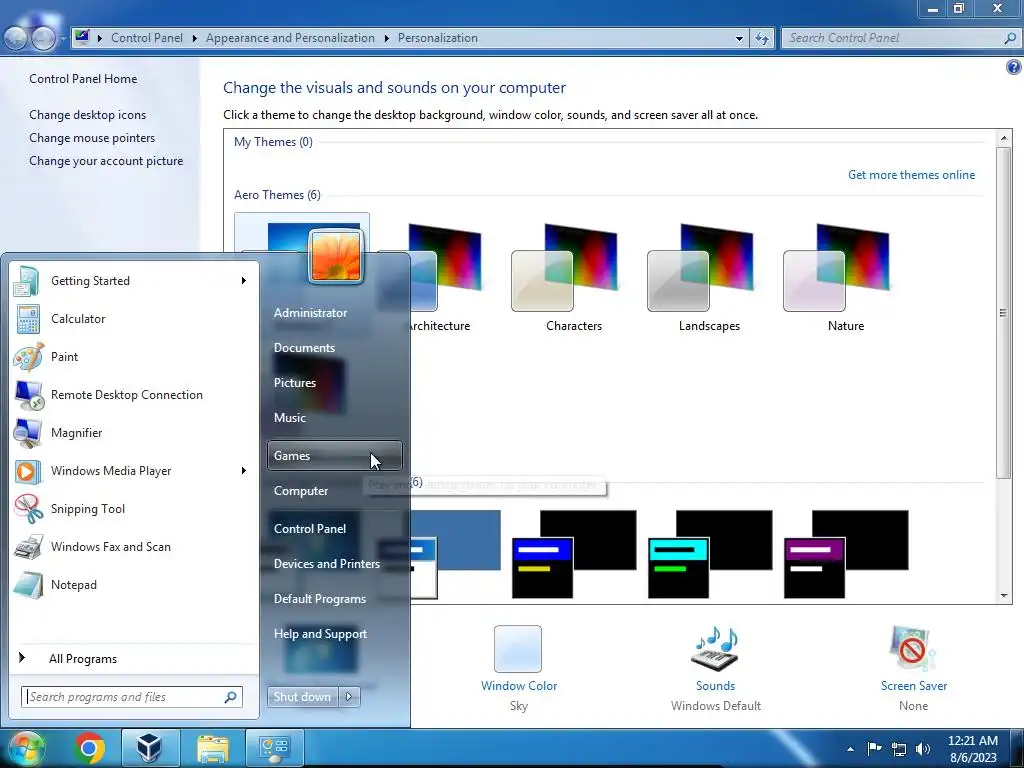Select high contrast theme with purple title
1024x768 pixels.
846,554
